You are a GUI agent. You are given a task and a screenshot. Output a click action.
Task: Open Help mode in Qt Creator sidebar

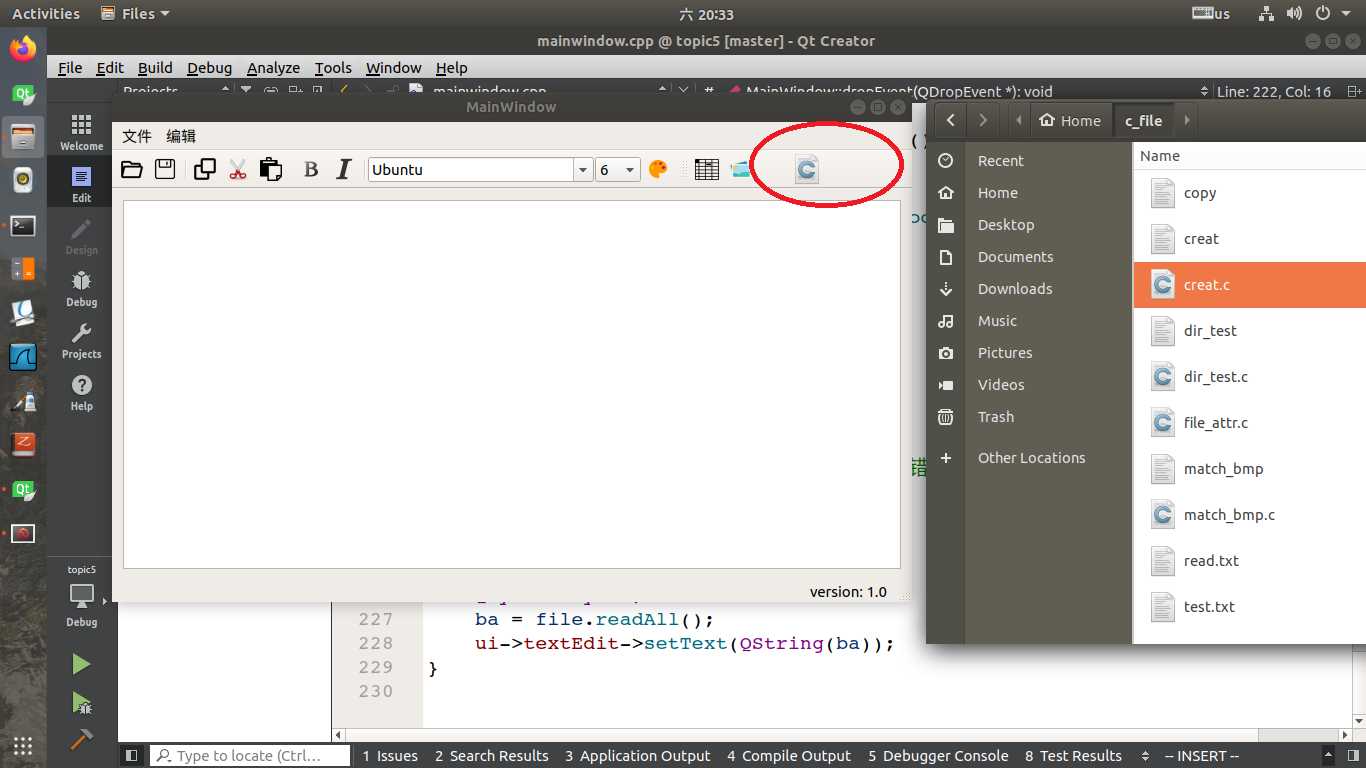(82, 392)
